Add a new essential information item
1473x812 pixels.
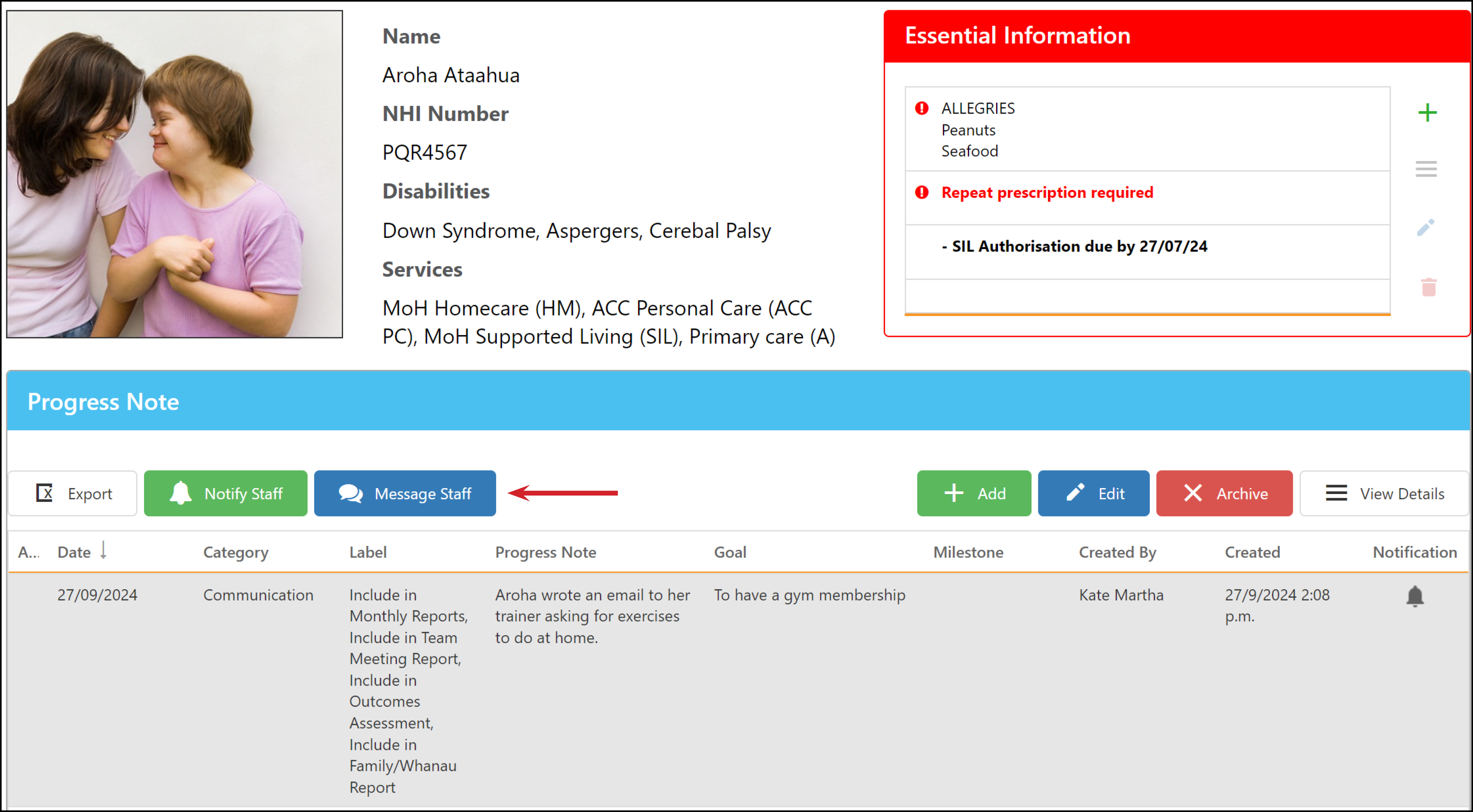[x=1427, y=112]
